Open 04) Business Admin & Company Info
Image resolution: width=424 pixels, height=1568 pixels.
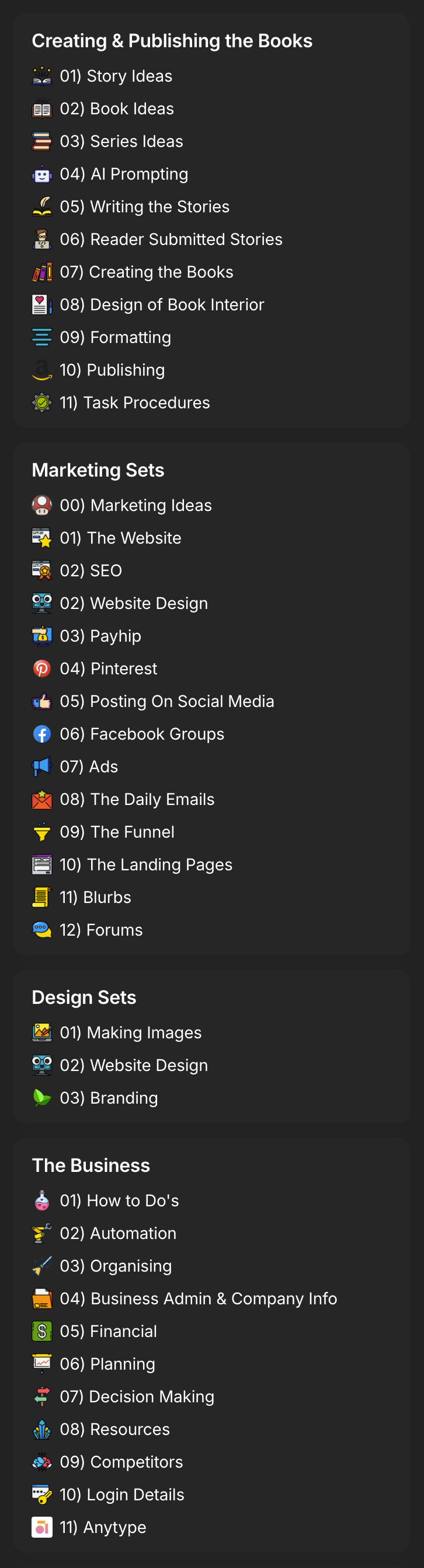click(199, 1298)
